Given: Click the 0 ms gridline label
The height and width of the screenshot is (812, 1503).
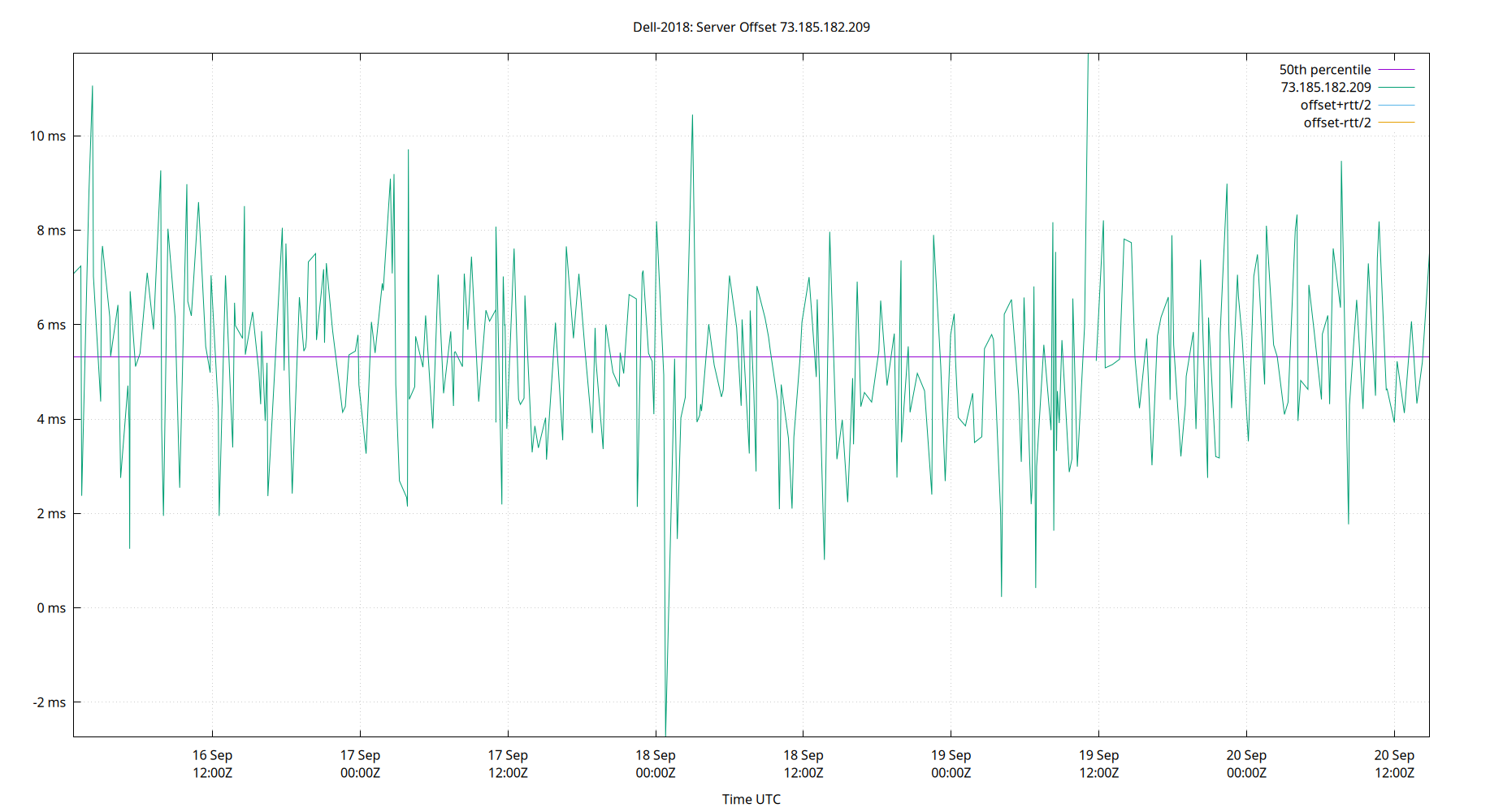Looking at the screenshot, I should point(50,607).
